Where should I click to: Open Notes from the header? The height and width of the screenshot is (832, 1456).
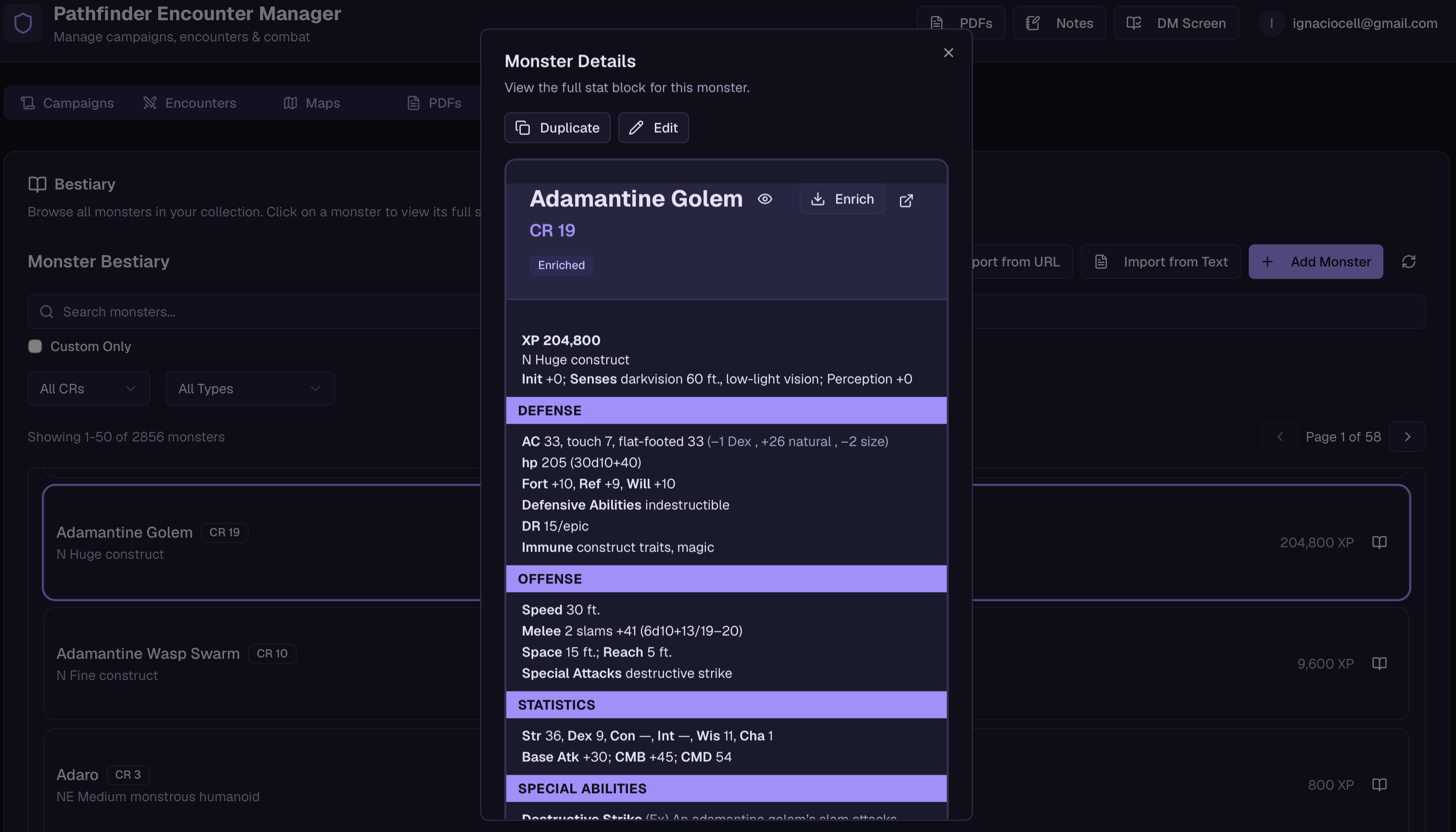click(1060, 24)
